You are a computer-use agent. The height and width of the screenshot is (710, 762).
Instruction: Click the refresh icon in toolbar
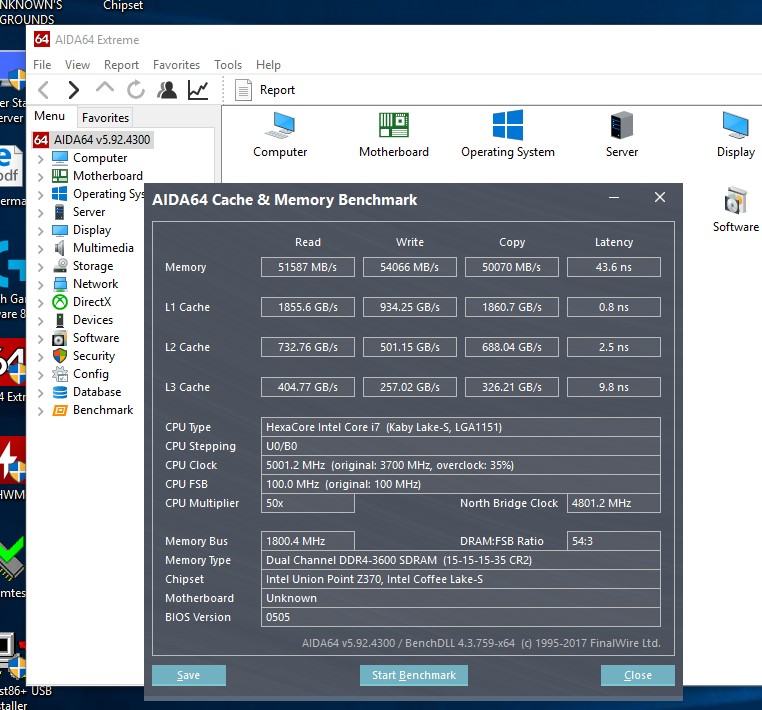click(136, 90)
